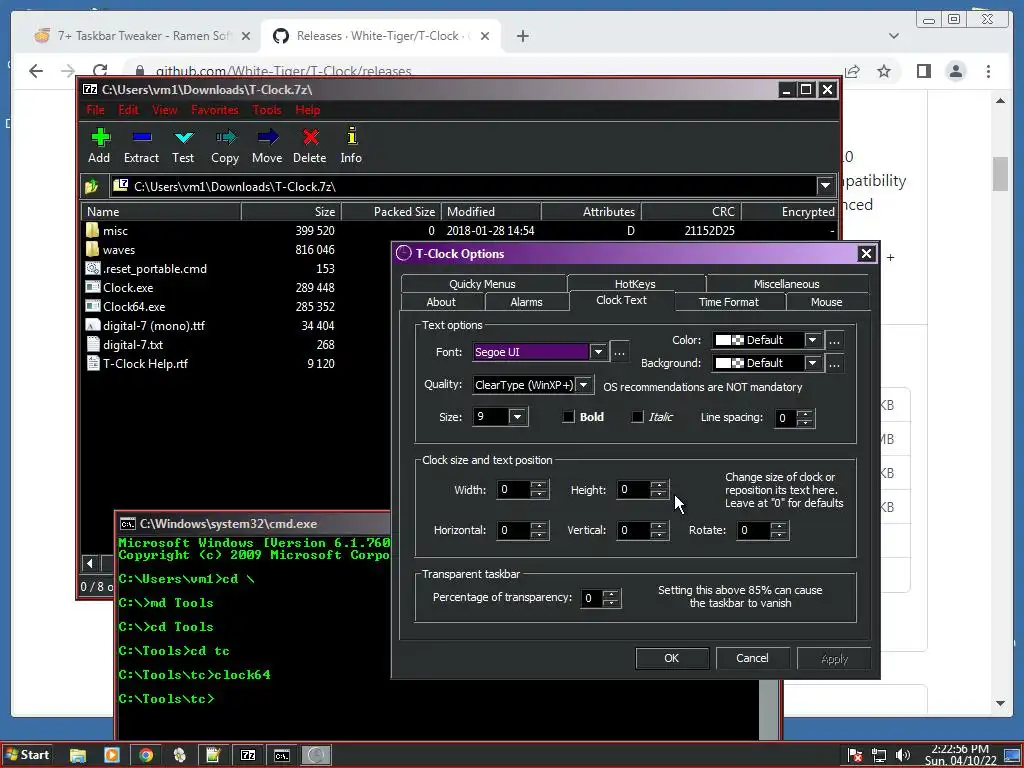
Task: Click the custom Background ellipsis button
Action: point(835,363)
